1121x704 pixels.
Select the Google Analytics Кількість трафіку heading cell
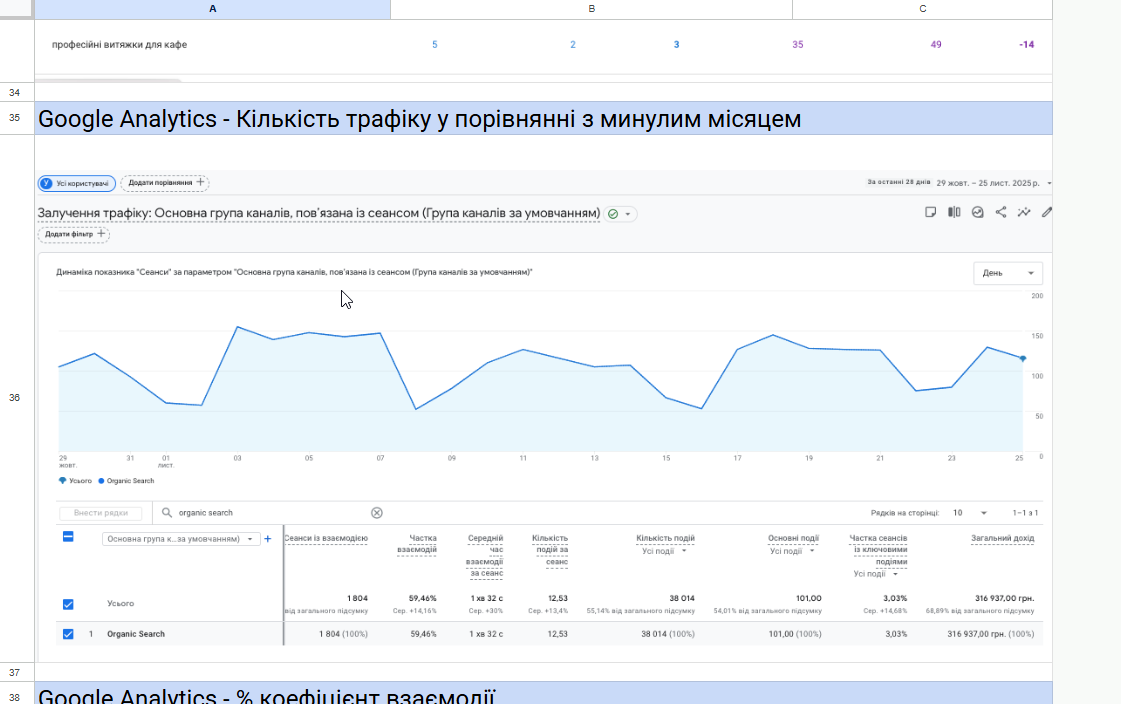click(543, 119)
